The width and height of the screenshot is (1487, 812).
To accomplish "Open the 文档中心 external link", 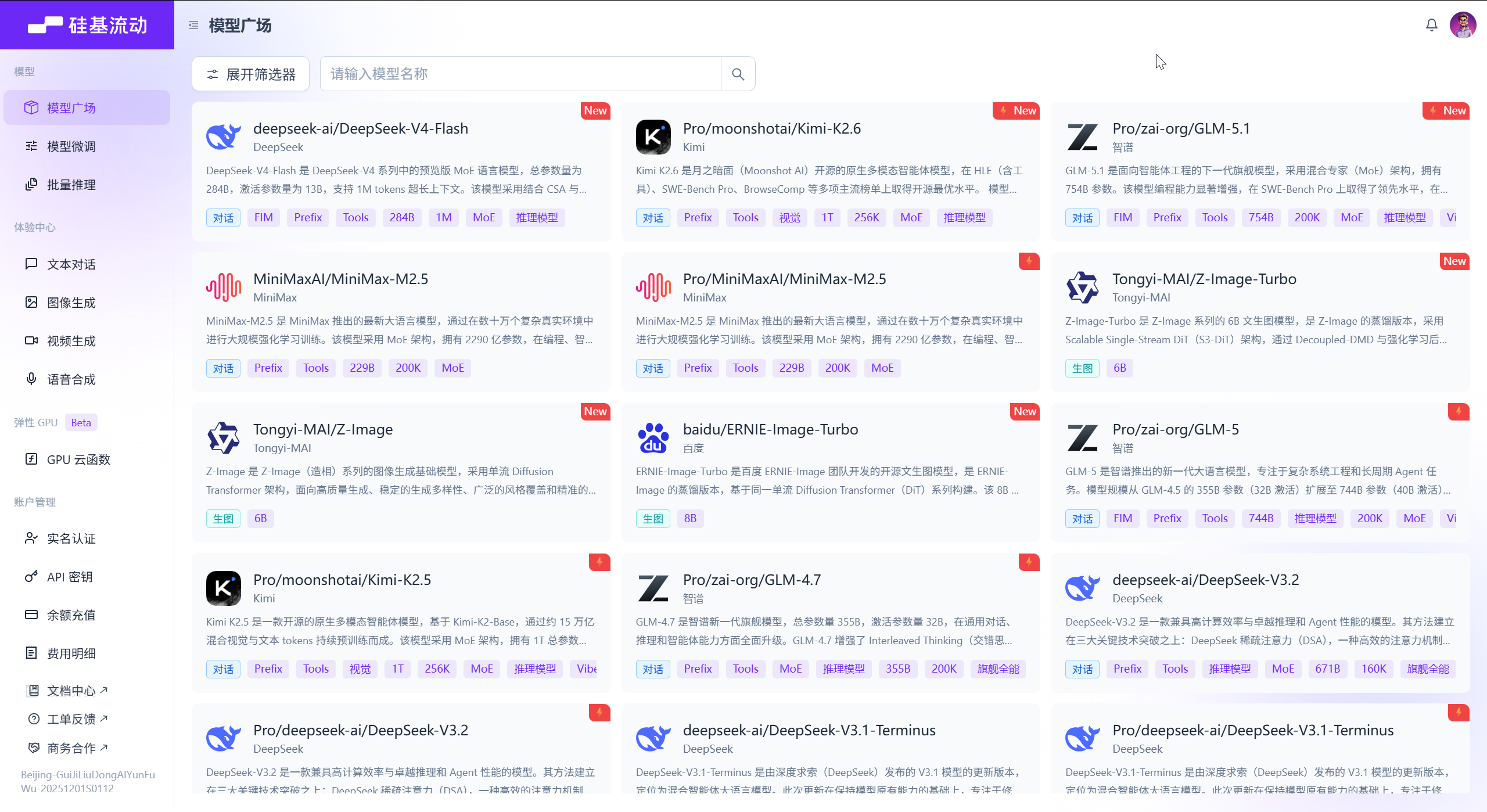I will pos(69,691).
